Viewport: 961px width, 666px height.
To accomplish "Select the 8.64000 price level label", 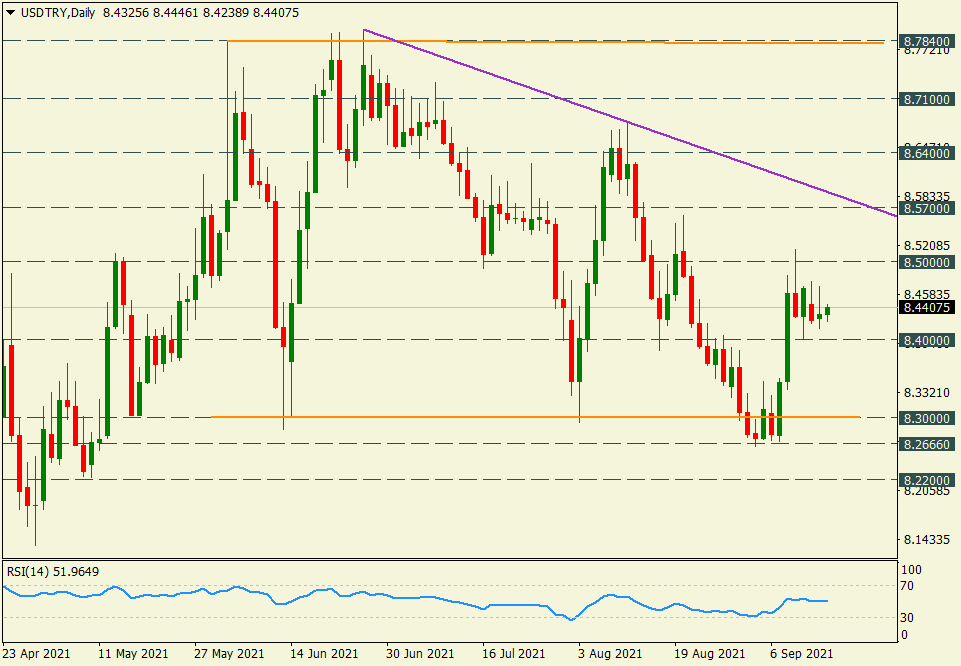I will [x=927, y=153].
